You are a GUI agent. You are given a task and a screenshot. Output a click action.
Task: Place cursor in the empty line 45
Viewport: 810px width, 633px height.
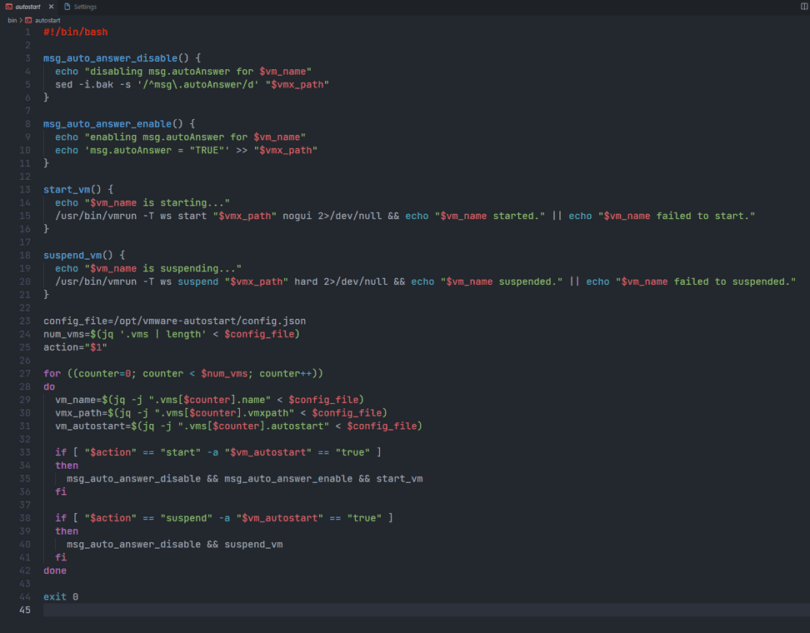pyautogui.click(x=300, y=609)
